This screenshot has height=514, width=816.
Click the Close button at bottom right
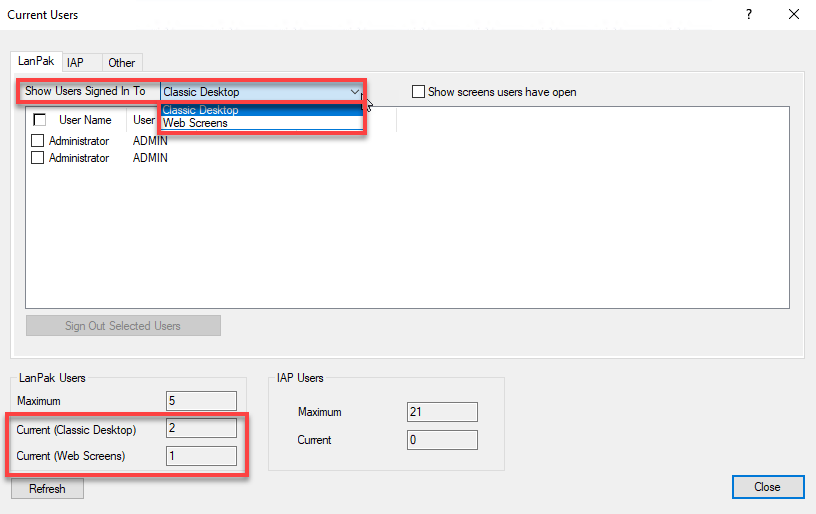[768, 487]
